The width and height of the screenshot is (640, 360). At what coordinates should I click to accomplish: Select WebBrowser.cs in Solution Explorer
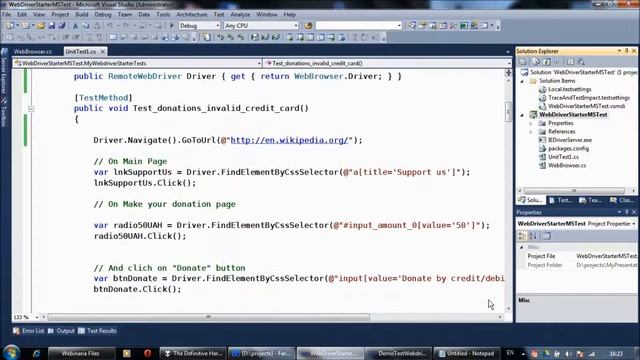pos(567,165)
